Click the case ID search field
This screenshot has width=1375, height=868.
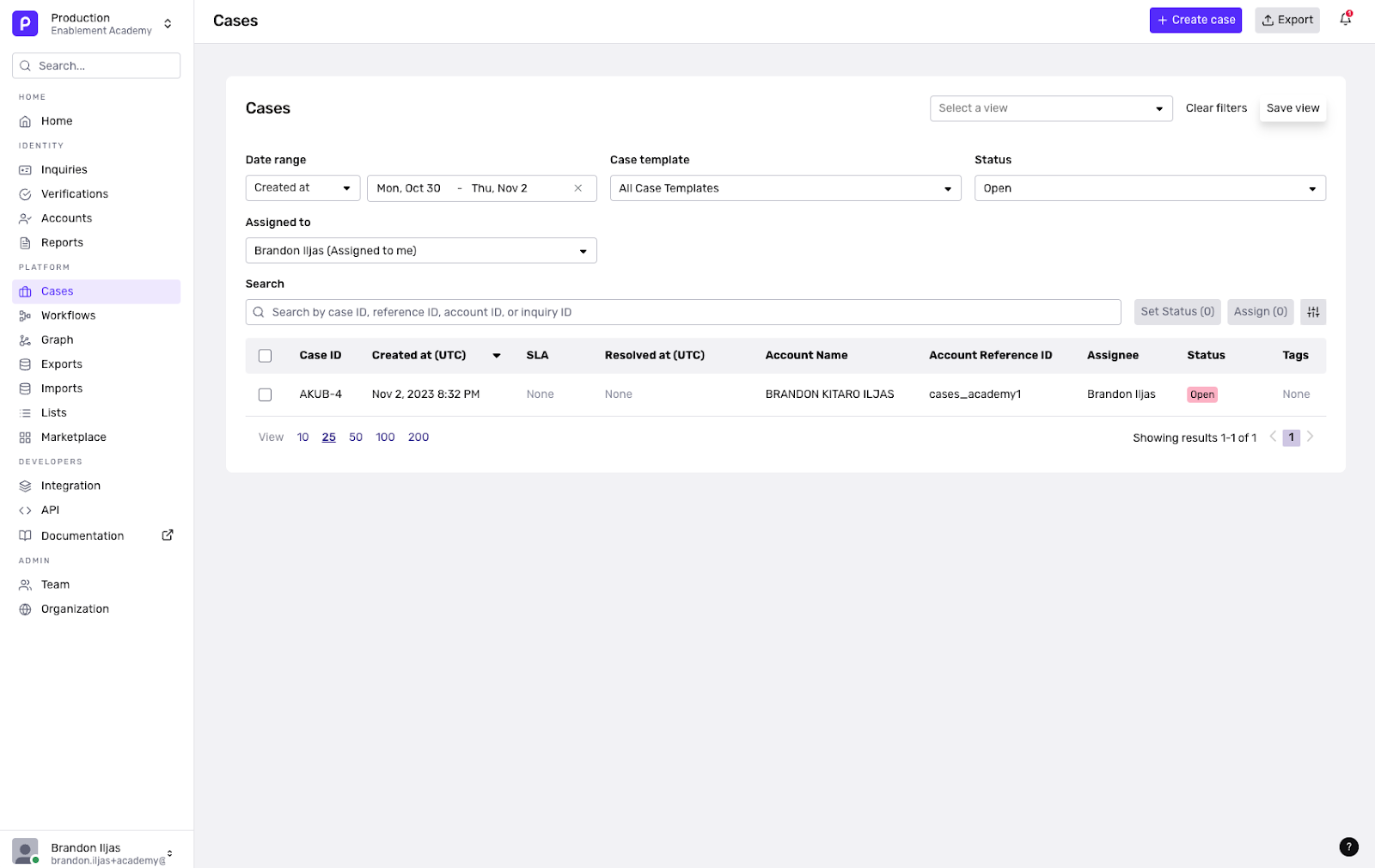(x=683, y=312)
